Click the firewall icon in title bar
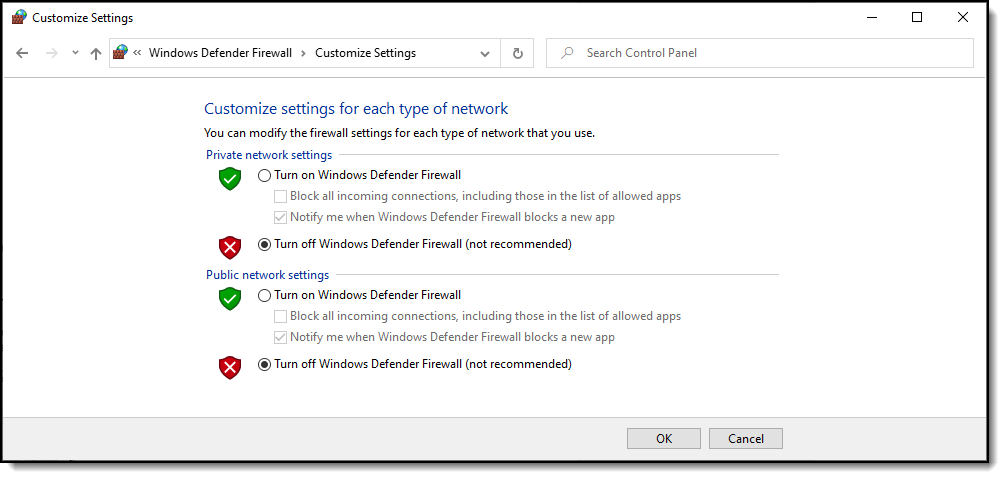The height and width of the screenshot is (479, 1005). (x=19, y=17)
